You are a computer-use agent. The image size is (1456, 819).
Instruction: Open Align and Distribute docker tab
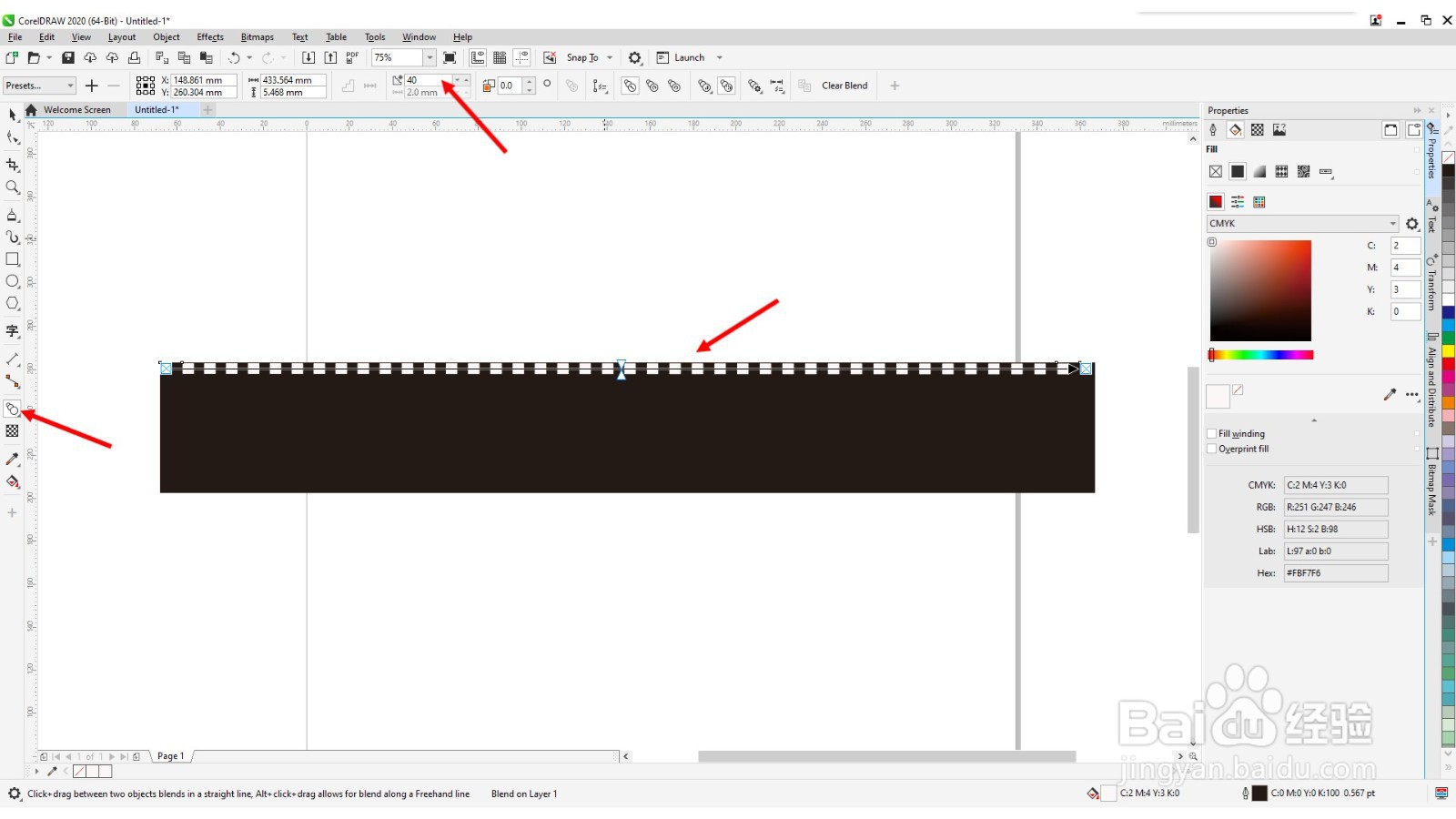(1432, 380)
